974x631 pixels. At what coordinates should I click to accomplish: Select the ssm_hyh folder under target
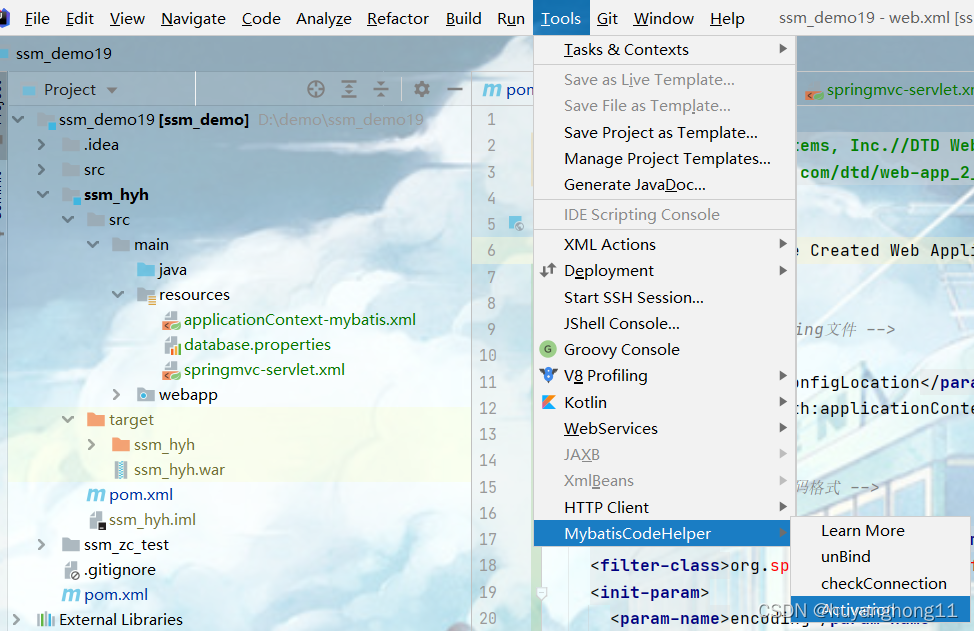(x=164, y=445)
